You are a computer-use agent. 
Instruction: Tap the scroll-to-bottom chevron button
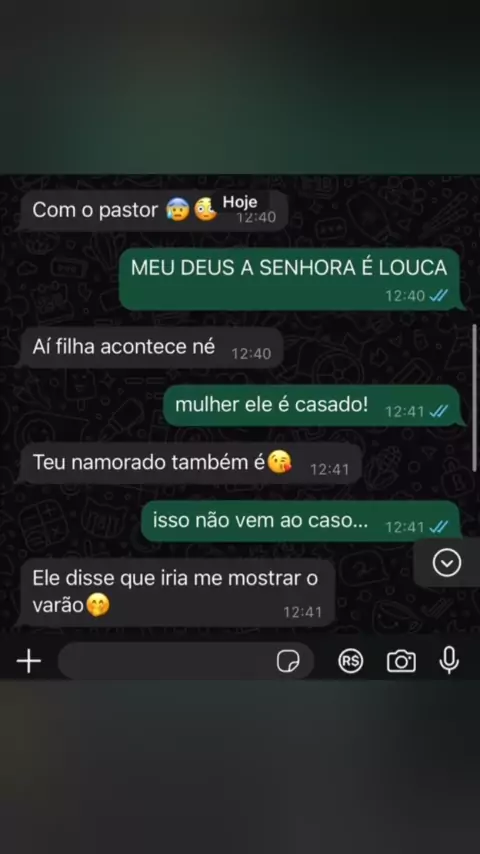coord(447,563)
